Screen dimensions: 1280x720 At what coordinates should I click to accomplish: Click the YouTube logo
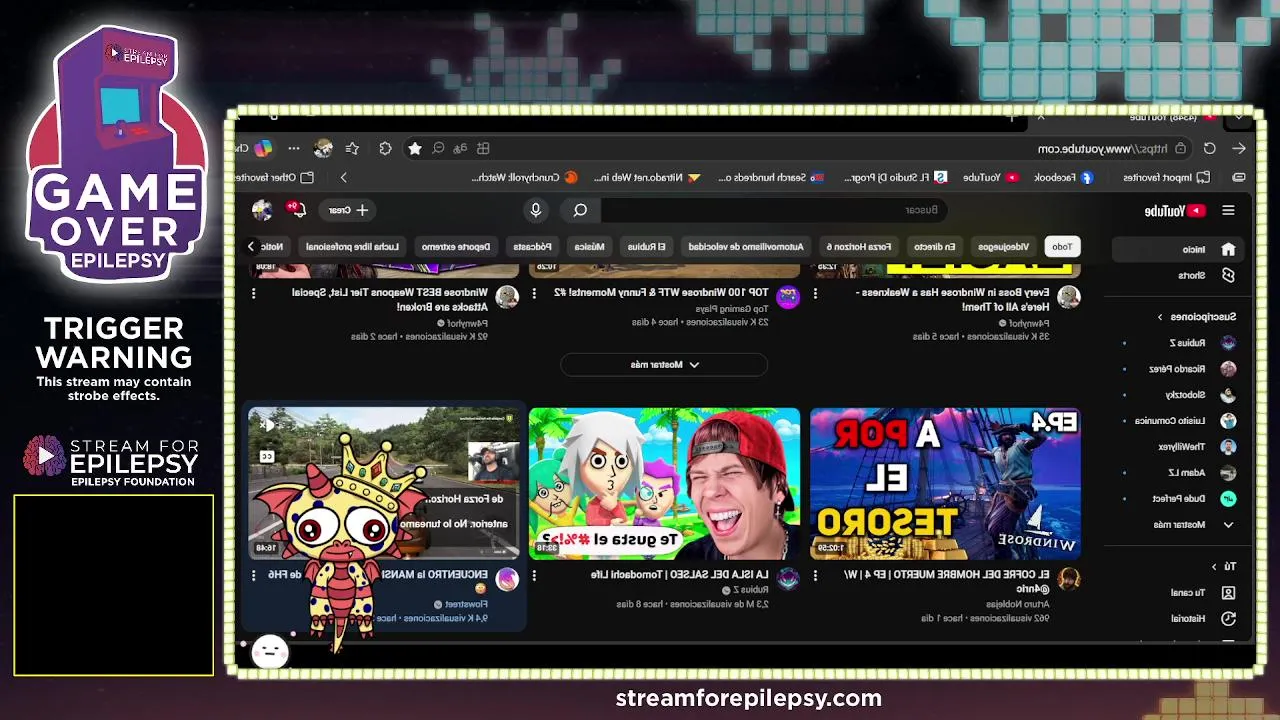pyautogui.click(x=1175, y=211)
